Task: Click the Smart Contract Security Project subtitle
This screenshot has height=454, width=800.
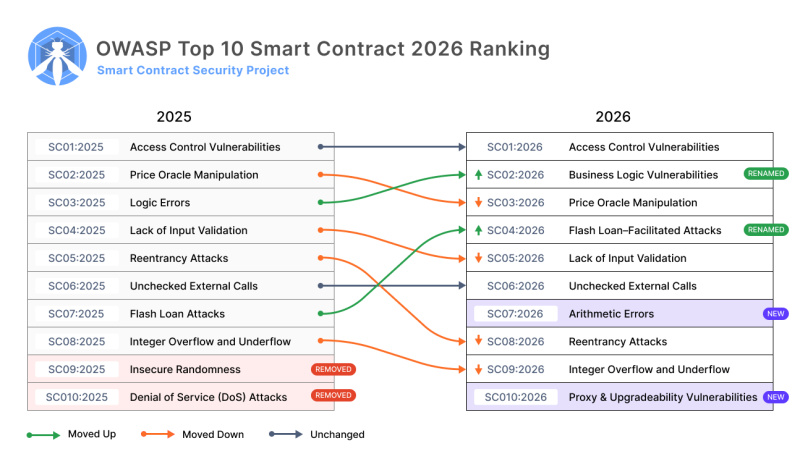Action: (x=193, y=71)
